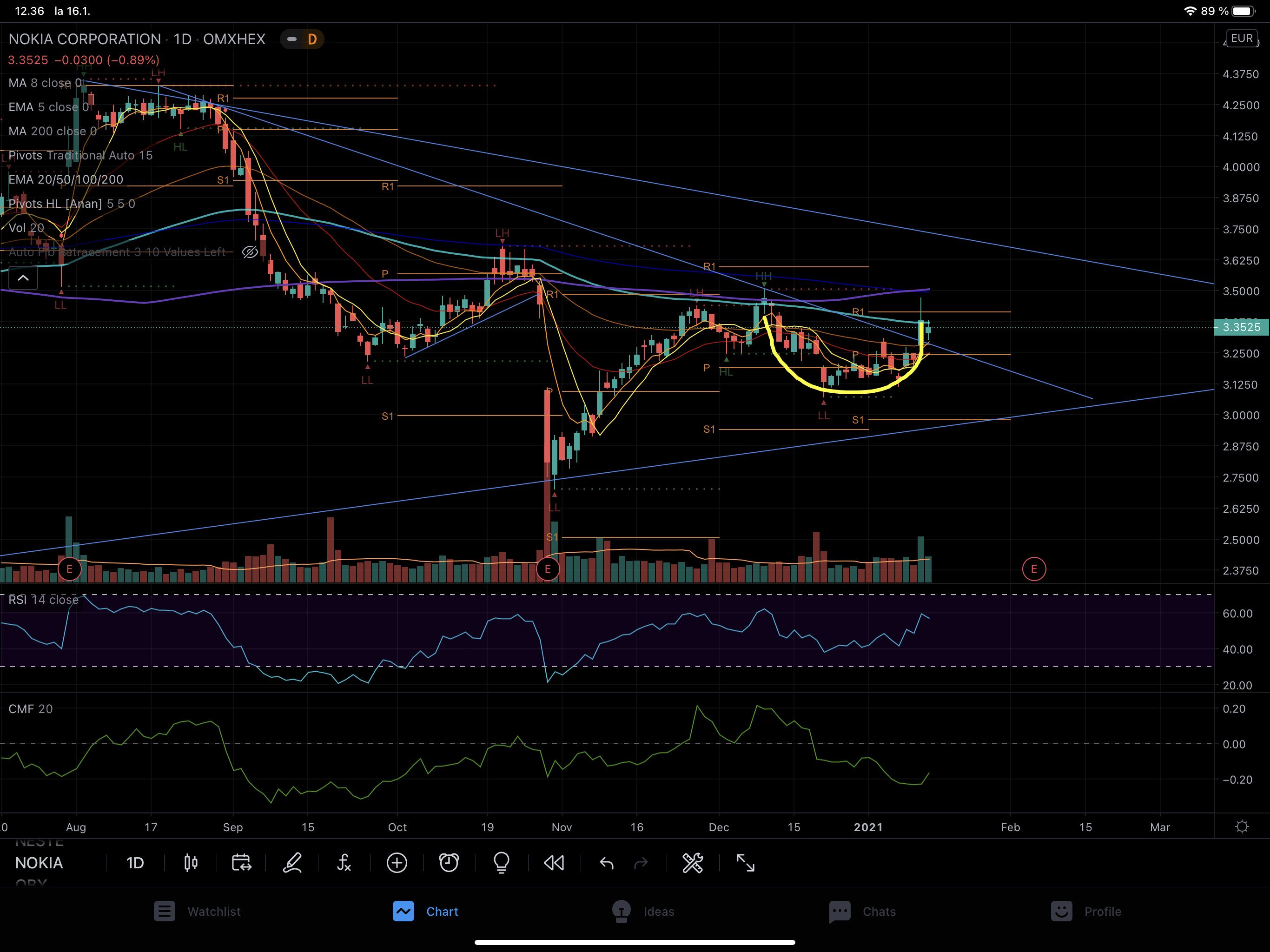
Task: Toggle hidden Auto Fib Retracement eye icon
Action: point(250,252)
